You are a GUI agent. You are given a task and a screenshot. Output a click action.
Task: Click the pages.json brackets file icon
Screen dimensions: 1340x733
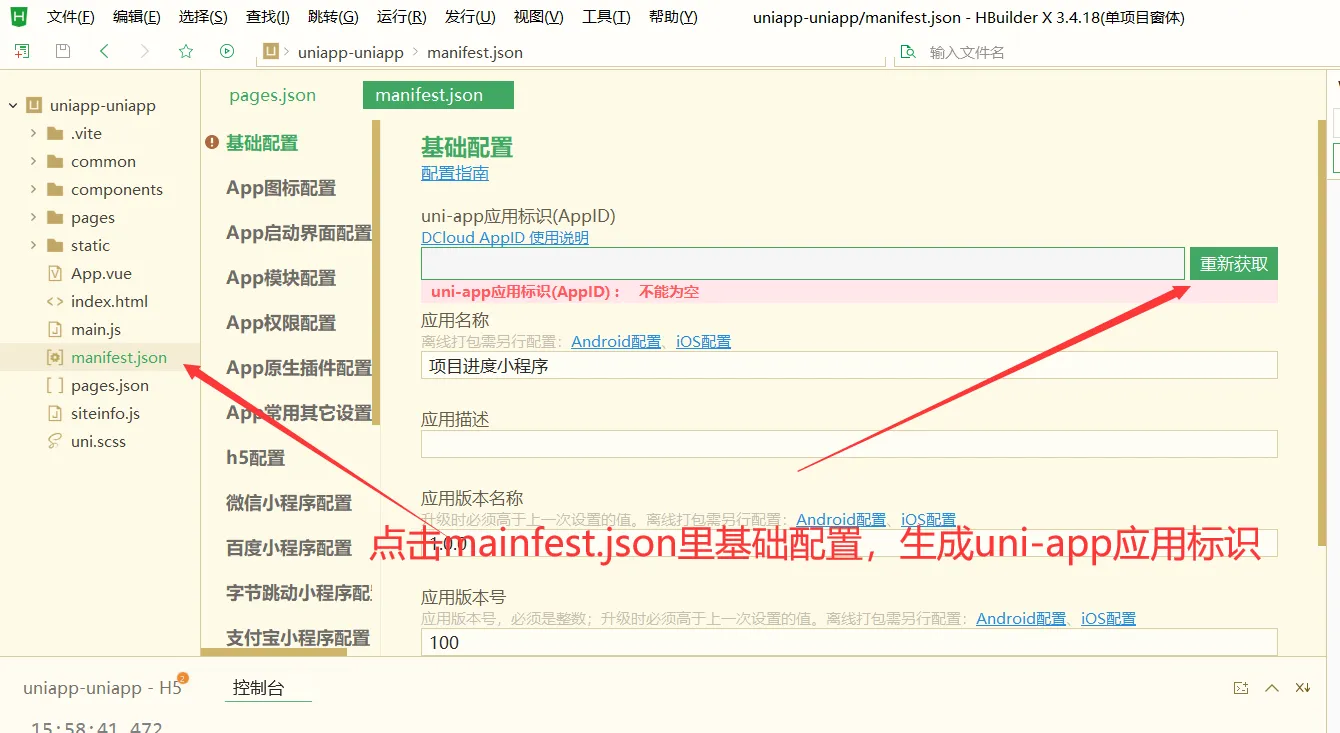pyautogui.click(x=55, y=385)
